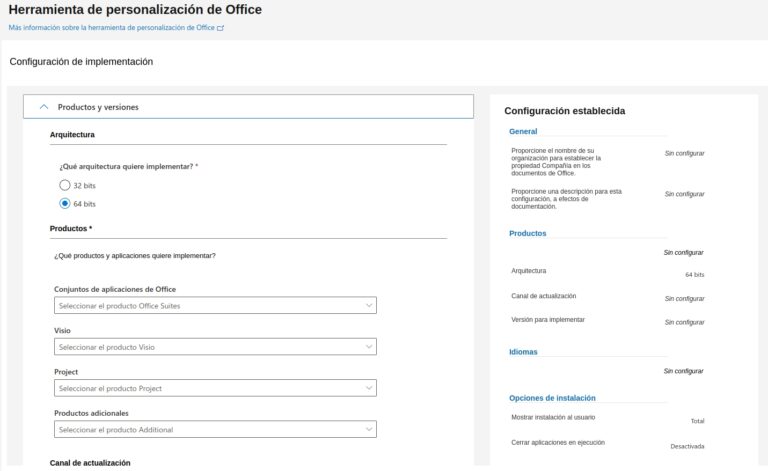The width and height of the screenshot is (768, 471).
Task: Click the 'Conjuntos de aplicaciones de Office' label
Action: 115,289
